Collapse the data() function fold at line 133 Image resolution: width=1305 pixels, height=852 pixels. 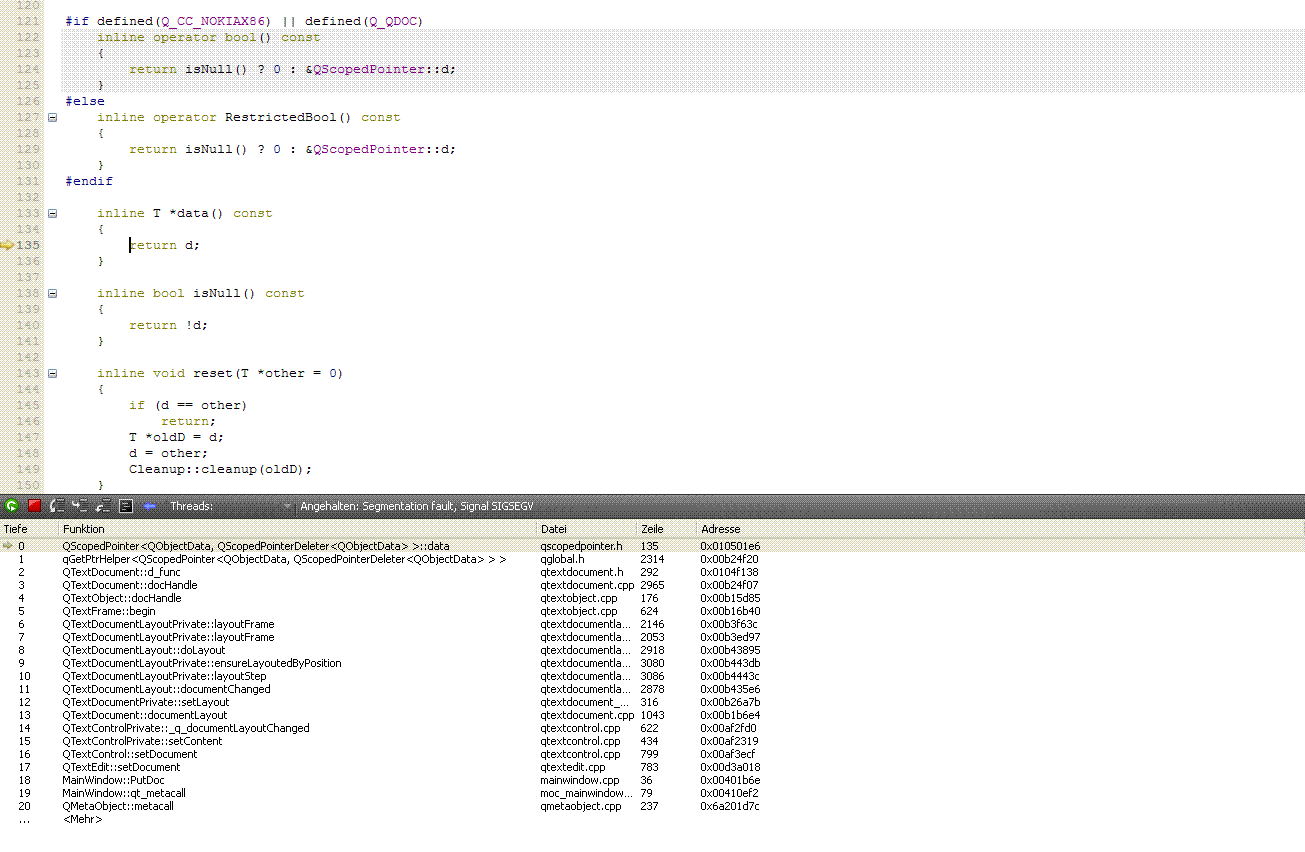pos(52,213)
